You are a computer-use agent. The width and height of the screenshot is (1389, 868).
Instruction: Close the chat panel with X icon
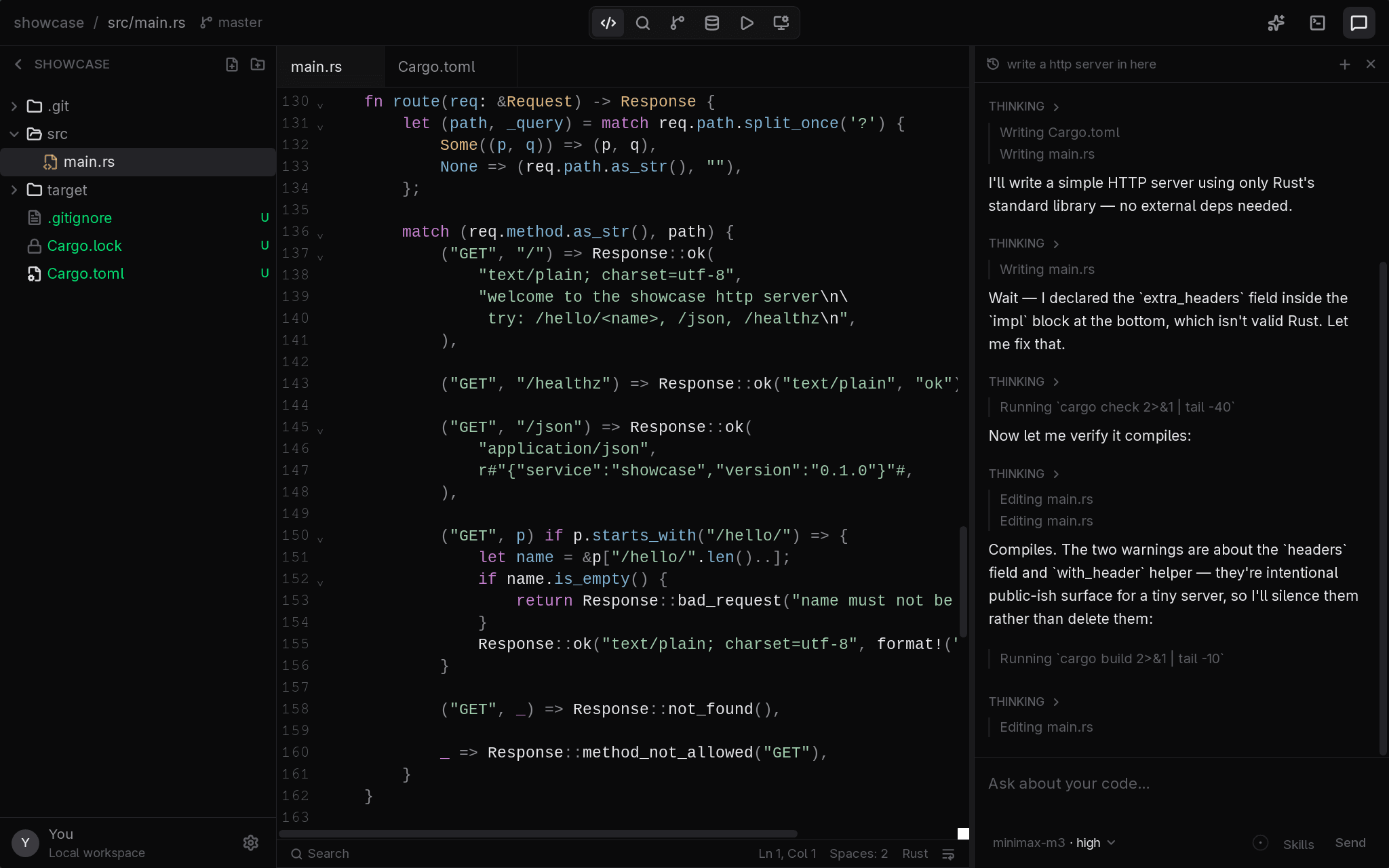click(x=1371, y=64)
